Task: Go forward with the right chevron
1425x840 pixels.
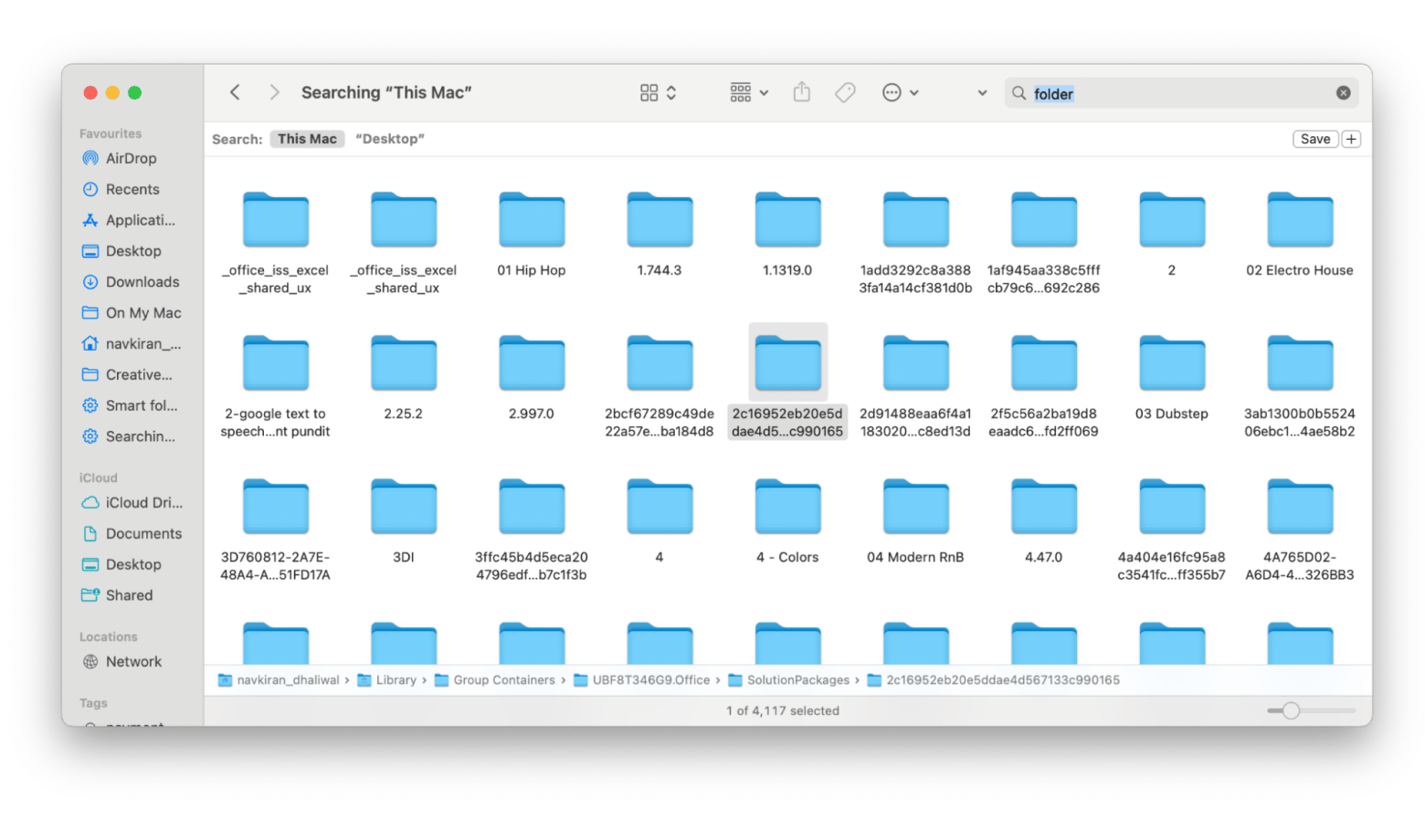Action: click(x=274, y=92)
